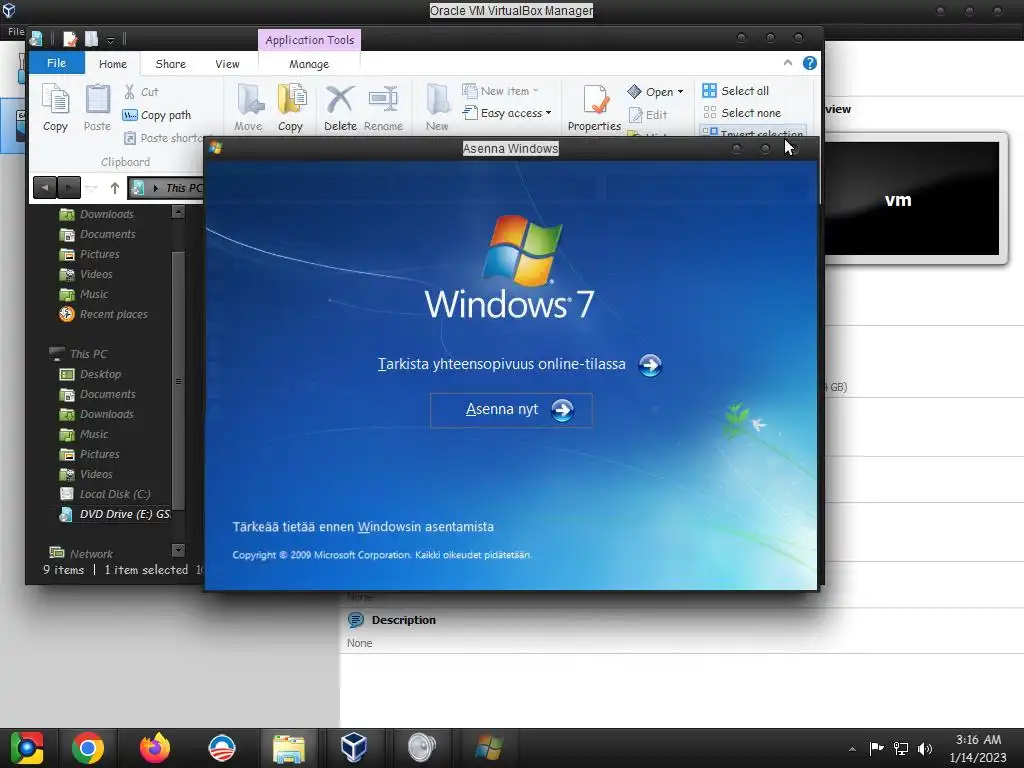The height and width of the screenshot is (768, 1024).
Task: Click Tarkista yhteensopivuus online-tilassa link
Action: point(501,364)
